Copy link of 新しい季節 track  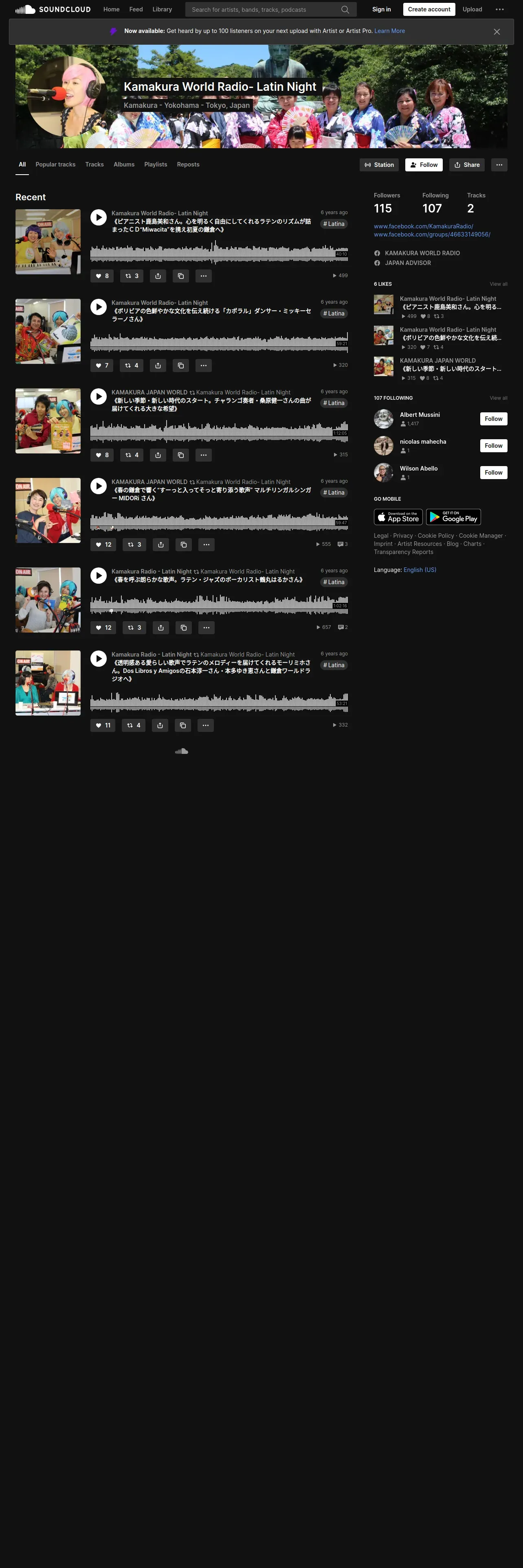181,455
